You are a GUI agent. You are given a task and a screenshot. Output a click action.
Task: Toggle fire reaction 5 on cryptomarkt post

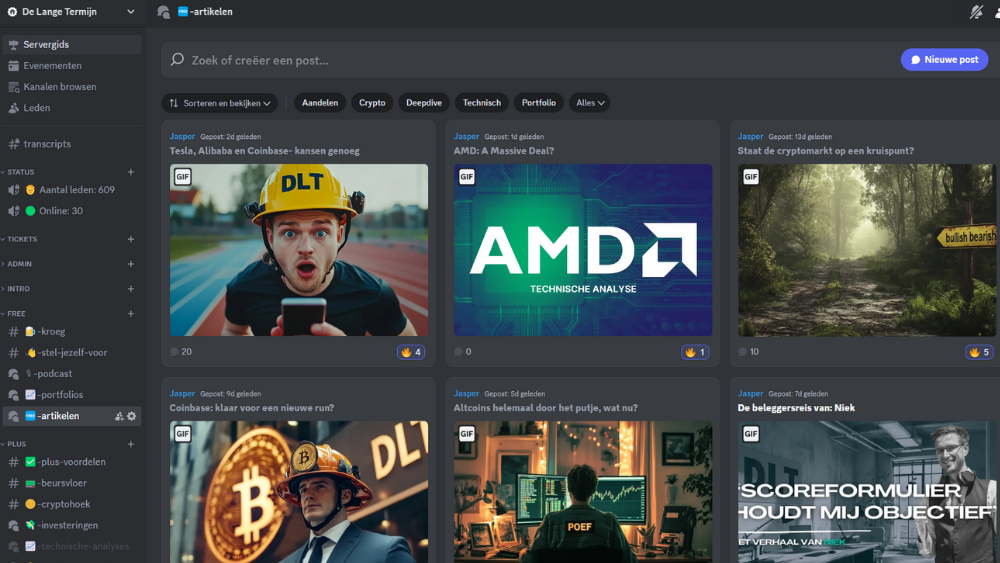tap(979, 352)
